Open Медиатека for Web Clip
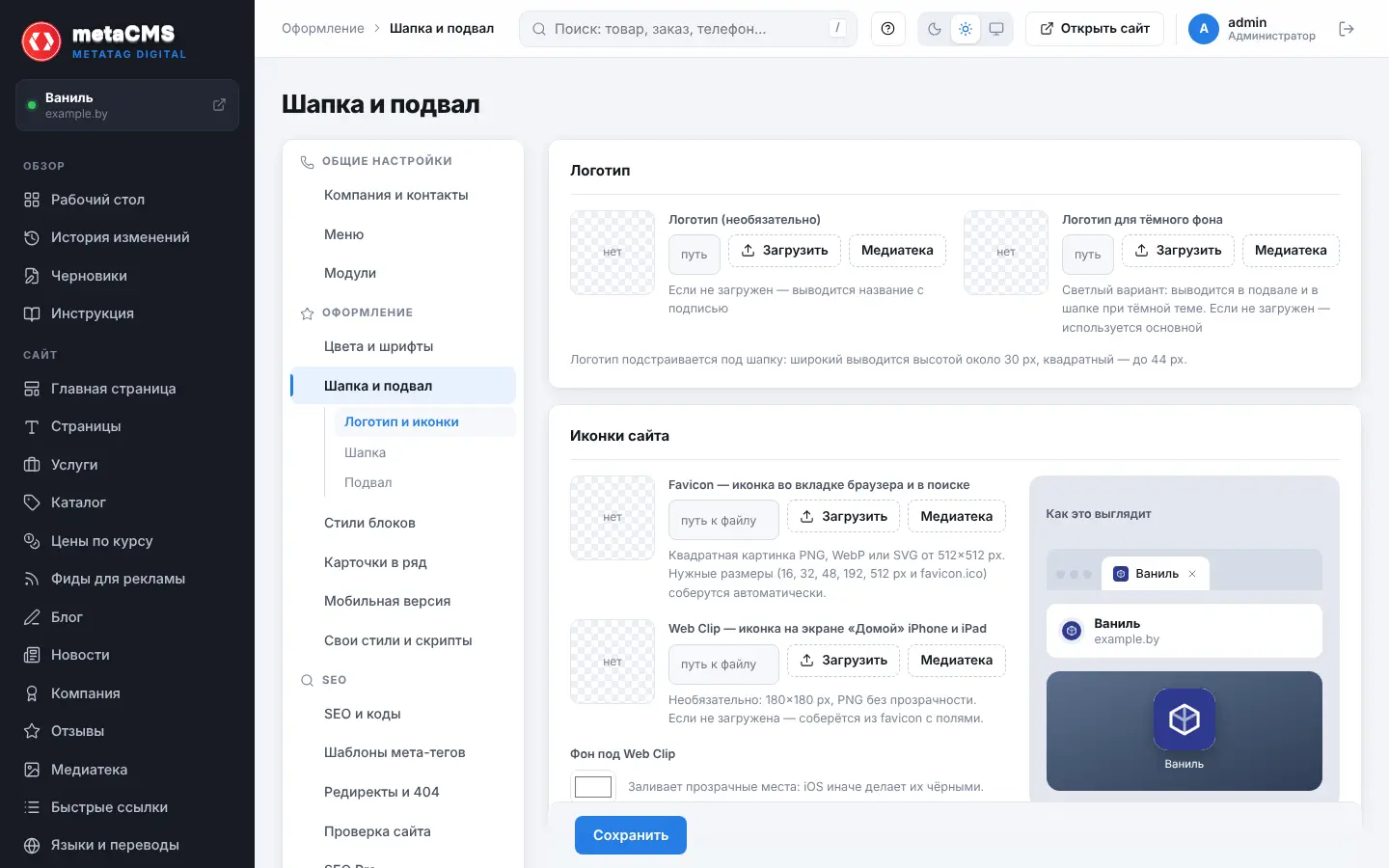This screenshot has width=1389, height=868. [x=957, y=661]
